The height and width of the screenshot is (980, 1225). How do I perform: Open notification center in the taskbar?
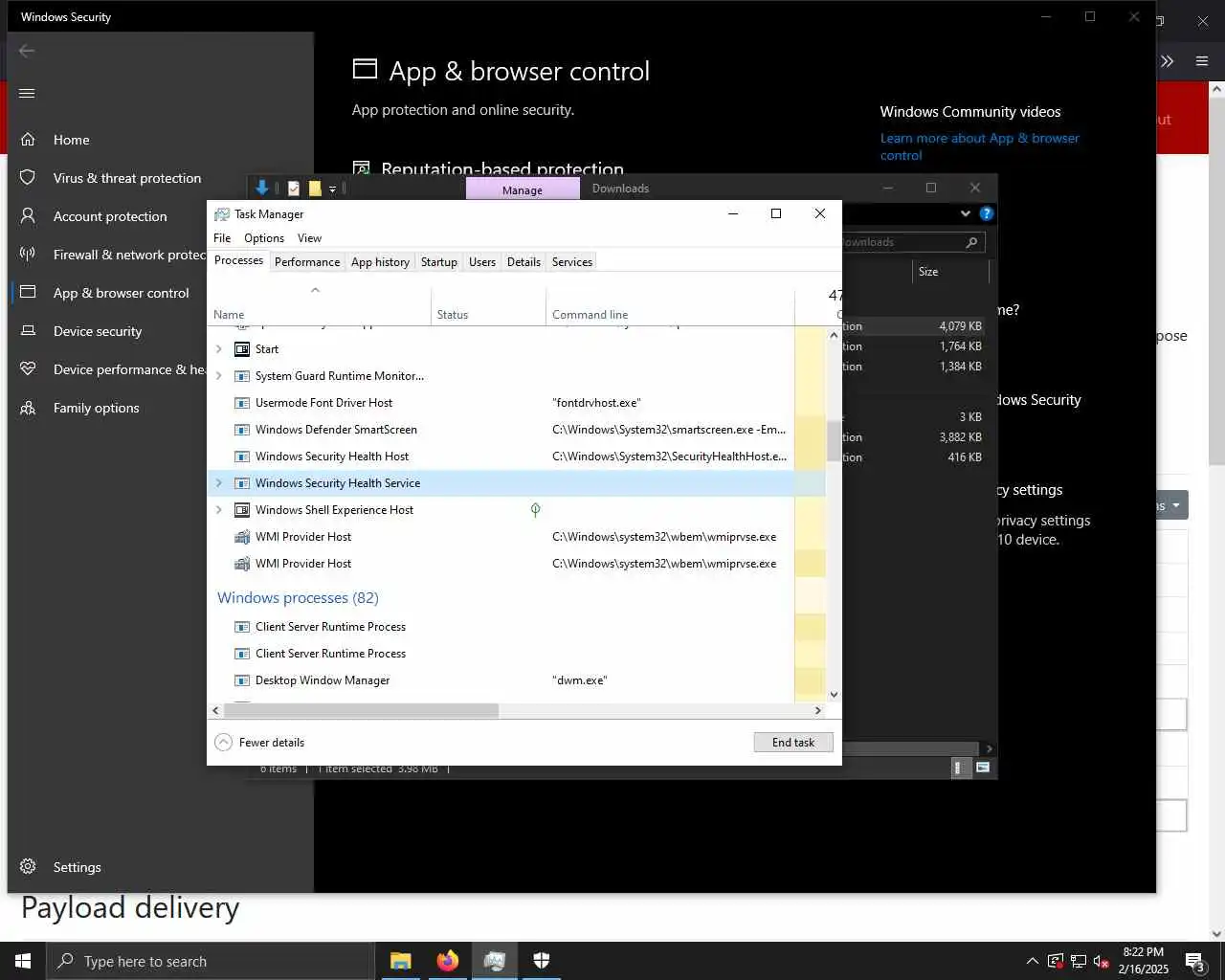[x=1194, y=961]
